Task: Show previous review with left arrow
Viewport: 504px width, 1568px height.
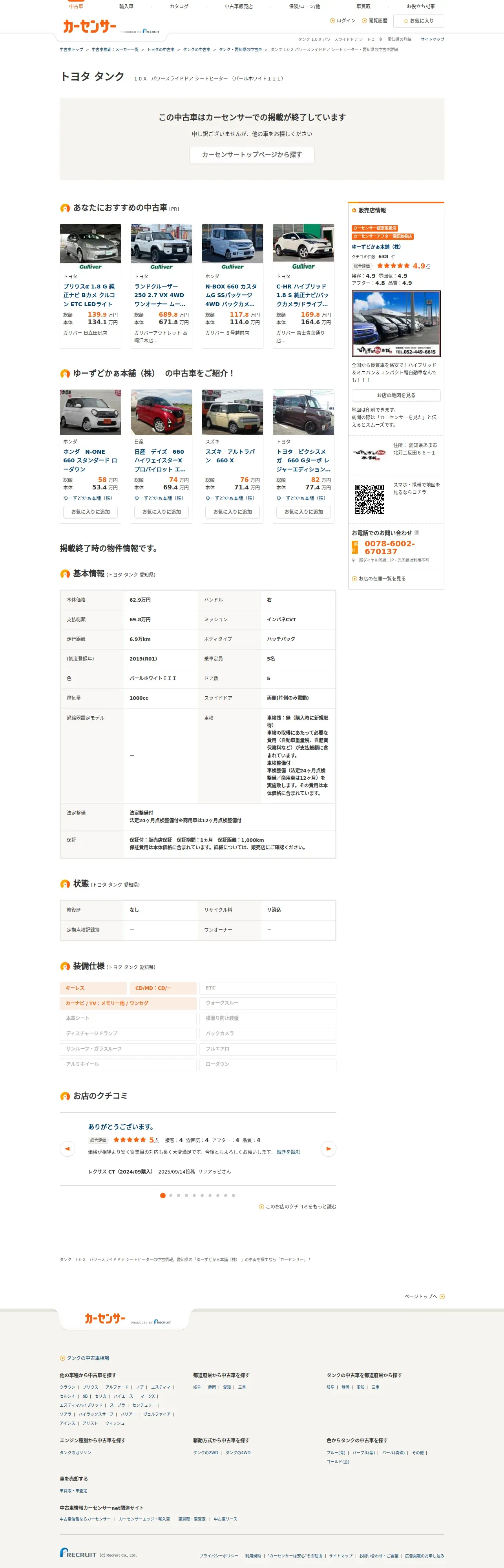Action: 68,1148
